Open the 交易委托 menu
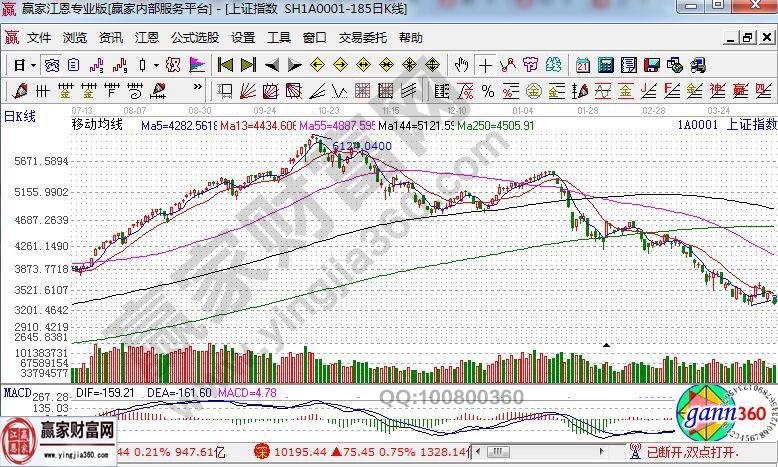This screenshot has height=467, width=778. (362, 38)
